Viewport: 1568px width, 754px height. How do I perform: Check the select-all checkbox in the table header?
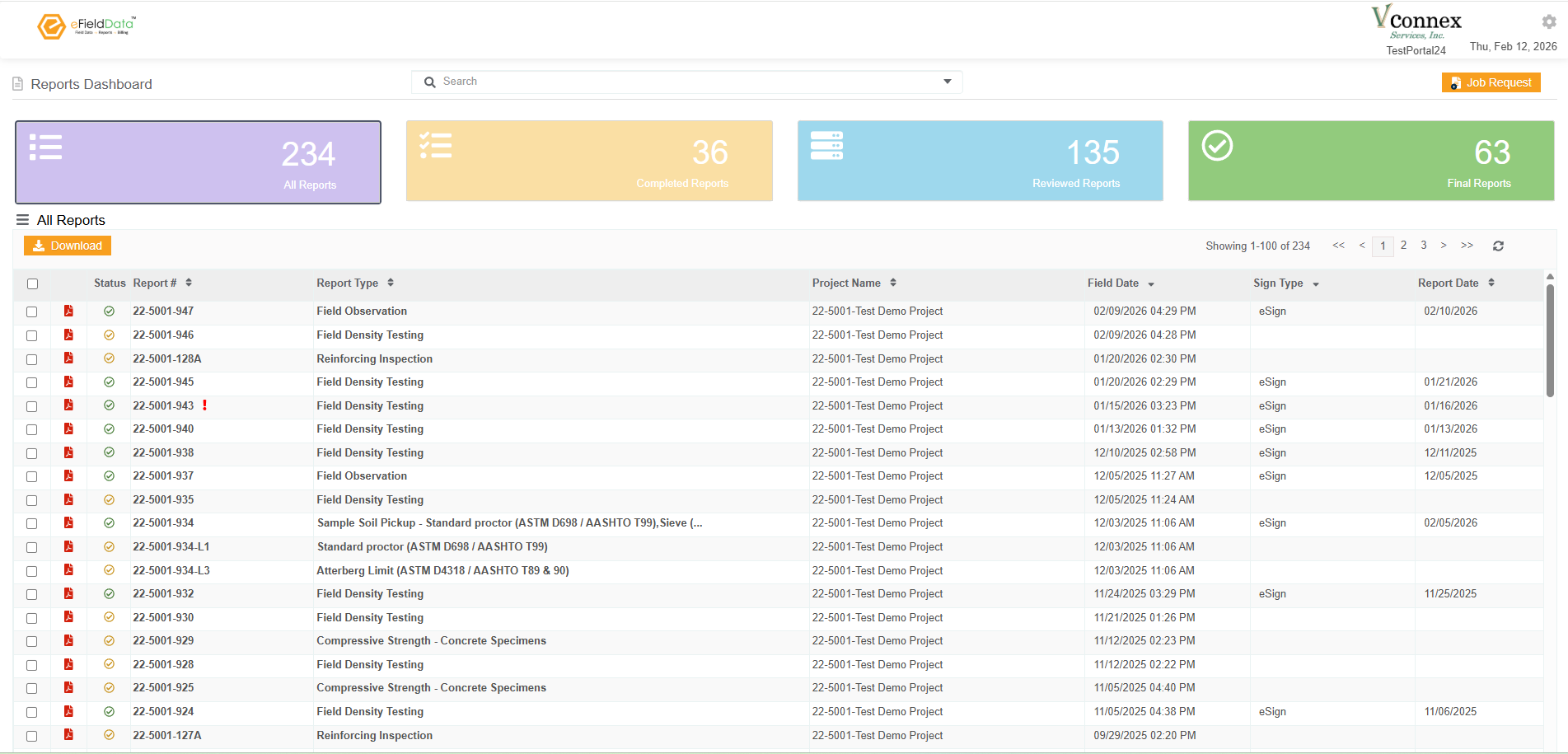pos(32,283)
